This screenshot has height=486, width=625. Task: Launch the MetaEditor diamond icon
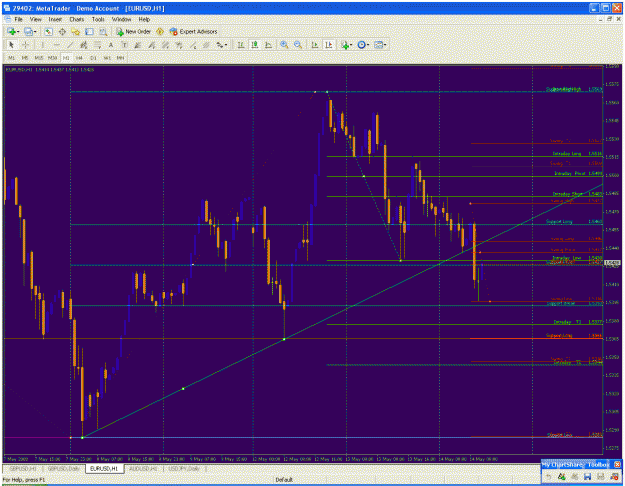pyautogui.click(x=160, y=31)
